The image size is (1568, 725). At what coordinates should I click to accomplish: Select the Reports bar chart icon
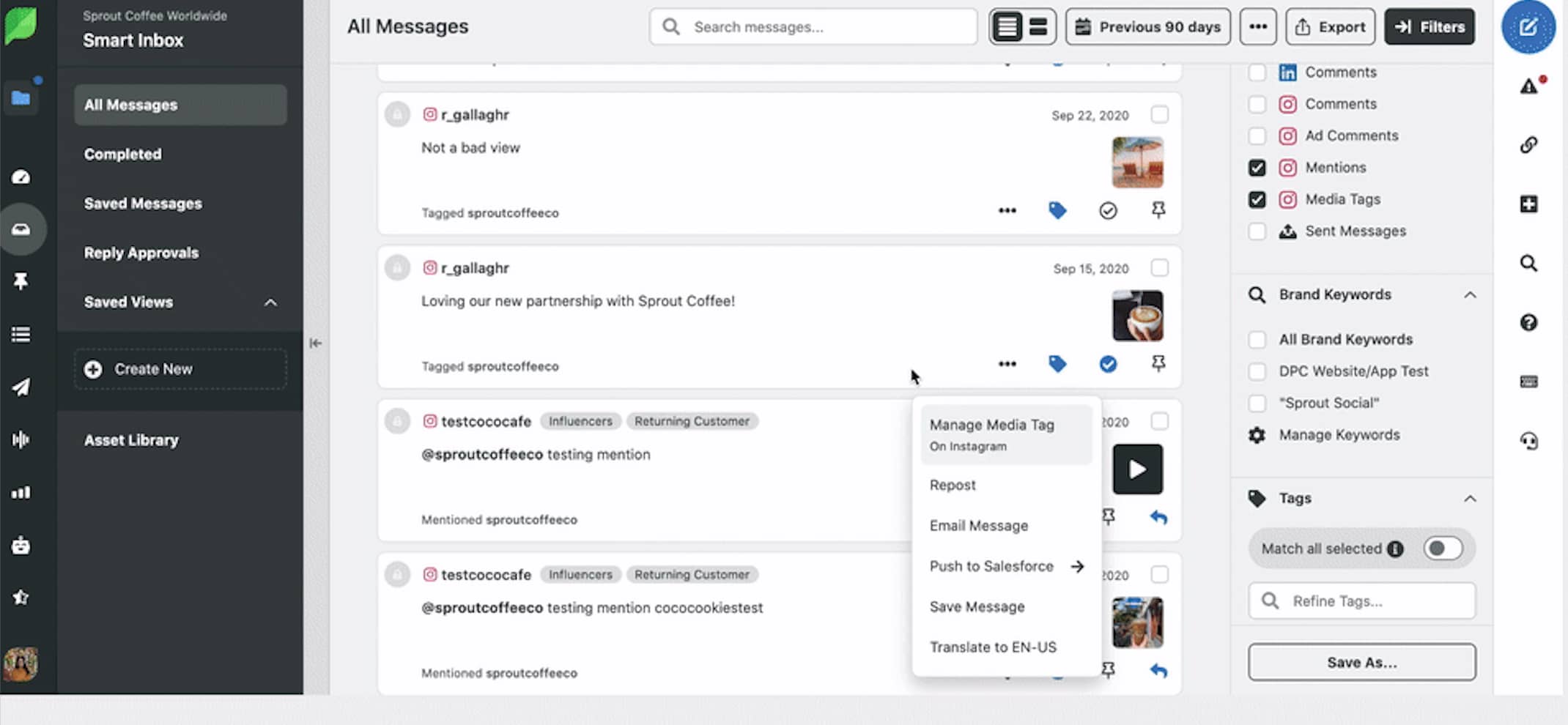tap(22, 492)
